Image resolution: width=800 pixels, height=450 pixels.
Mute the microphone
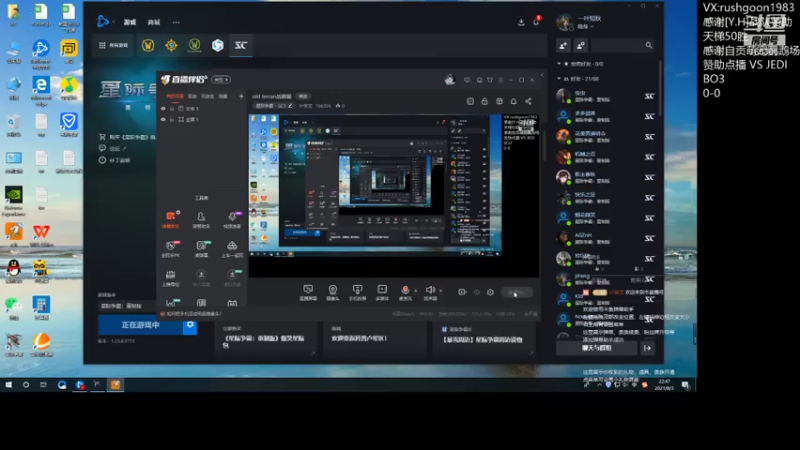pos(405,292)
